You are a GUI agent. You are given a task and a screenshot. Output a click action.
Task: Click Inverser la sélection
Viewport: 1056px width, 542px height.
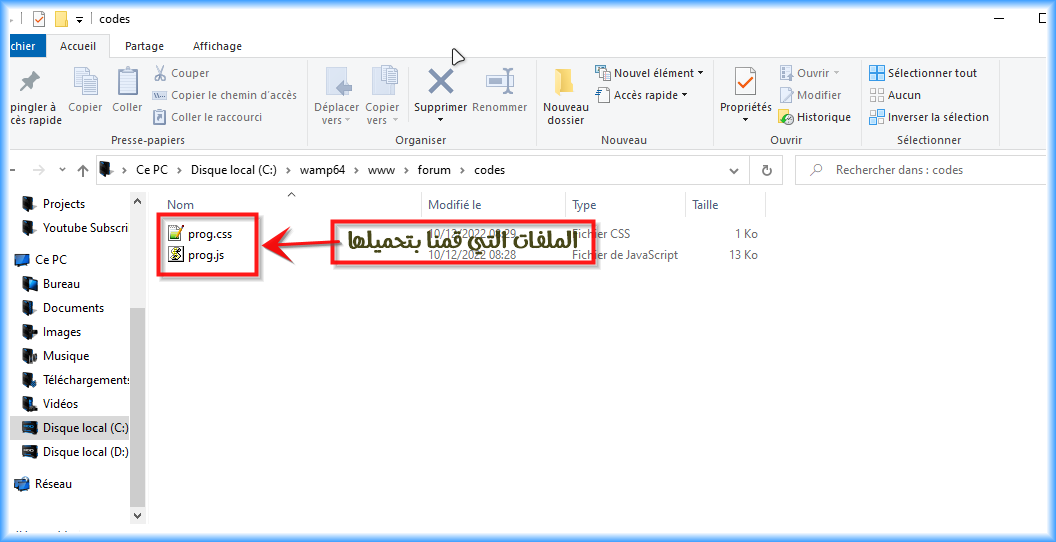pos(929,117)
